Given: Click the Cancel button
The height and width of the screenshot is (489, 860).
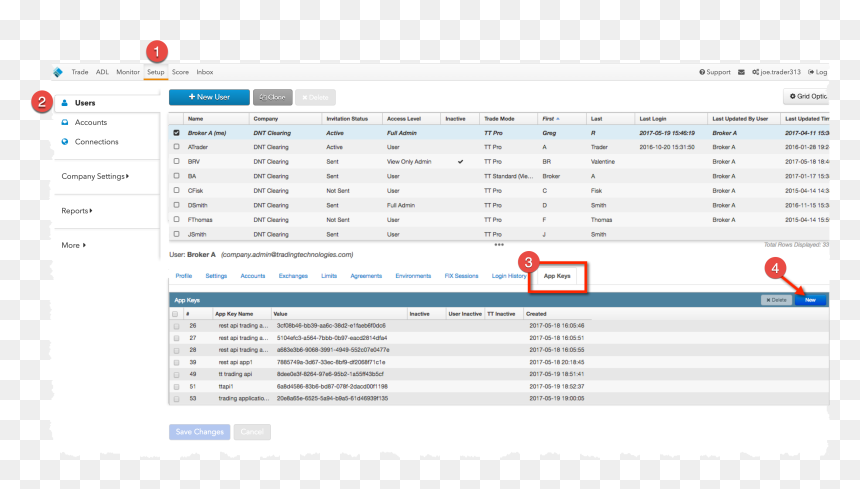Looking at the screenshot, I should coord(252,431).
